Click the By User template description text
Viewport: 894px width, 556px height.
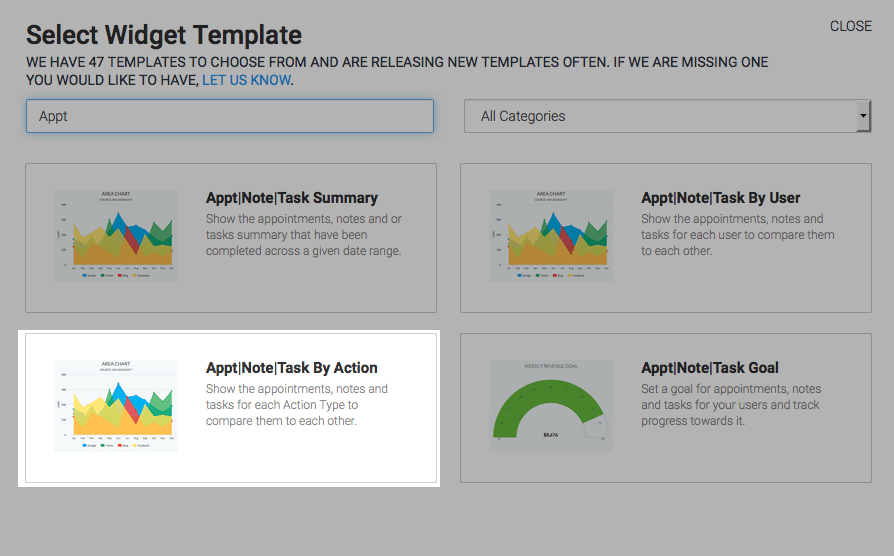pyautogui.click(x=738, y=235)
